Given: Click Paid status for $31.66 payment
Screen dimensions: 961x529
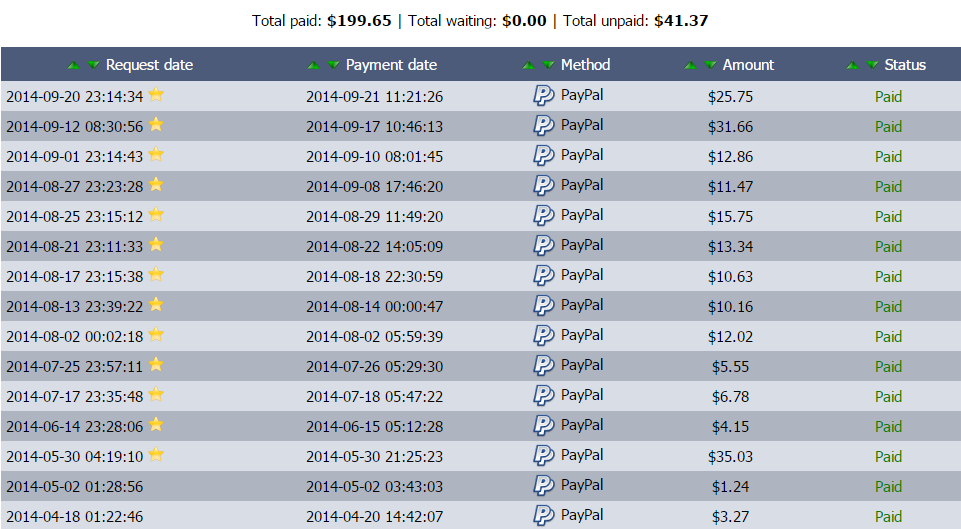Looking at the screenshot, I should (888, 127).
